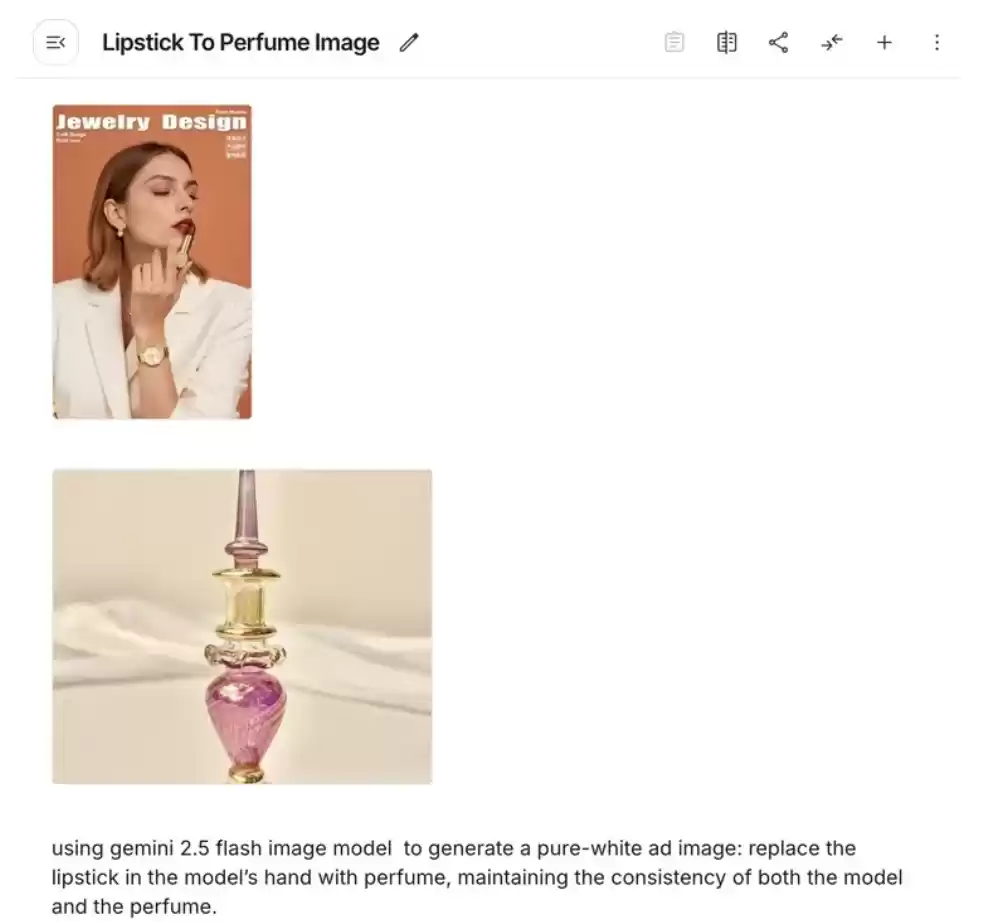
Task: Collapse the sidebar with the menu toggle icon
Action: (56, 43)
